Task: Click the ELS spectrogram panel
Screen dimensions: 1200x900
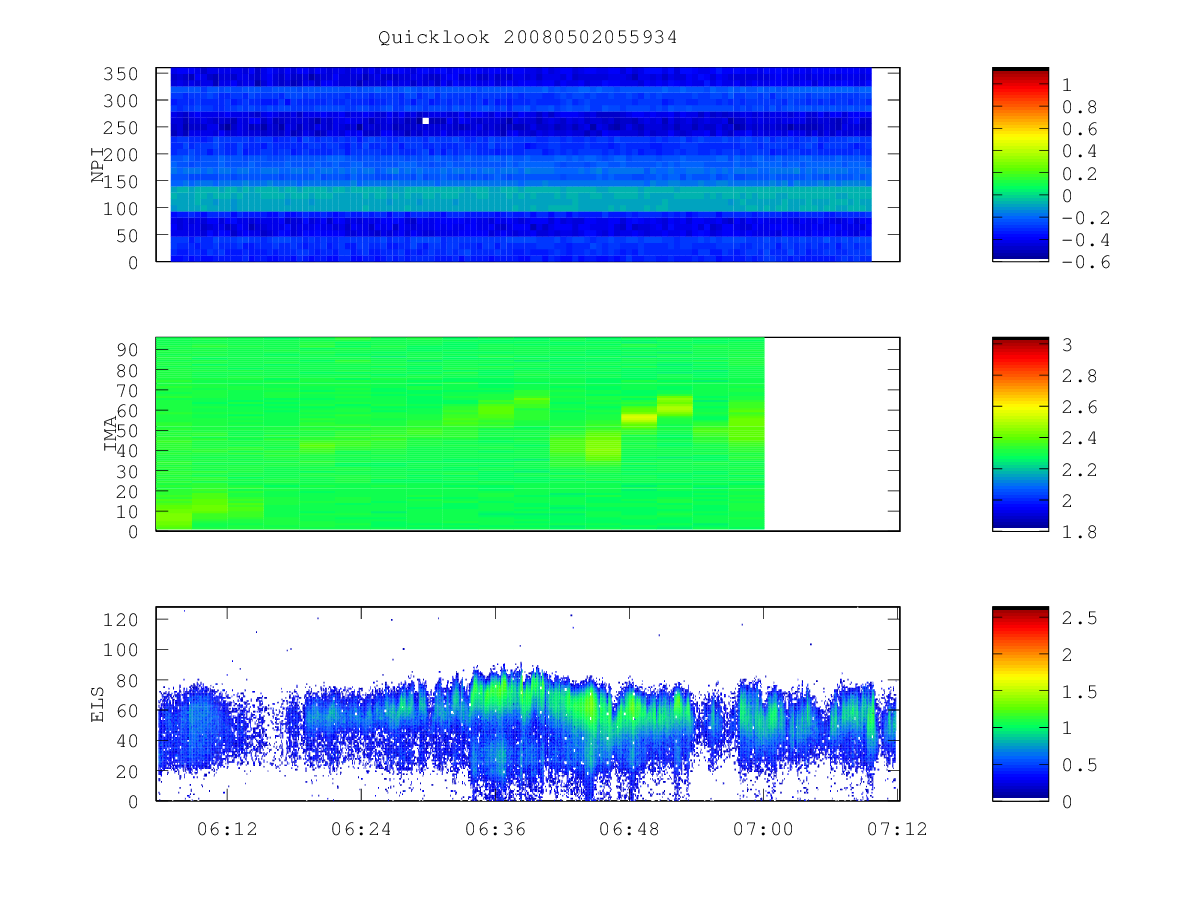Action: 528,704
